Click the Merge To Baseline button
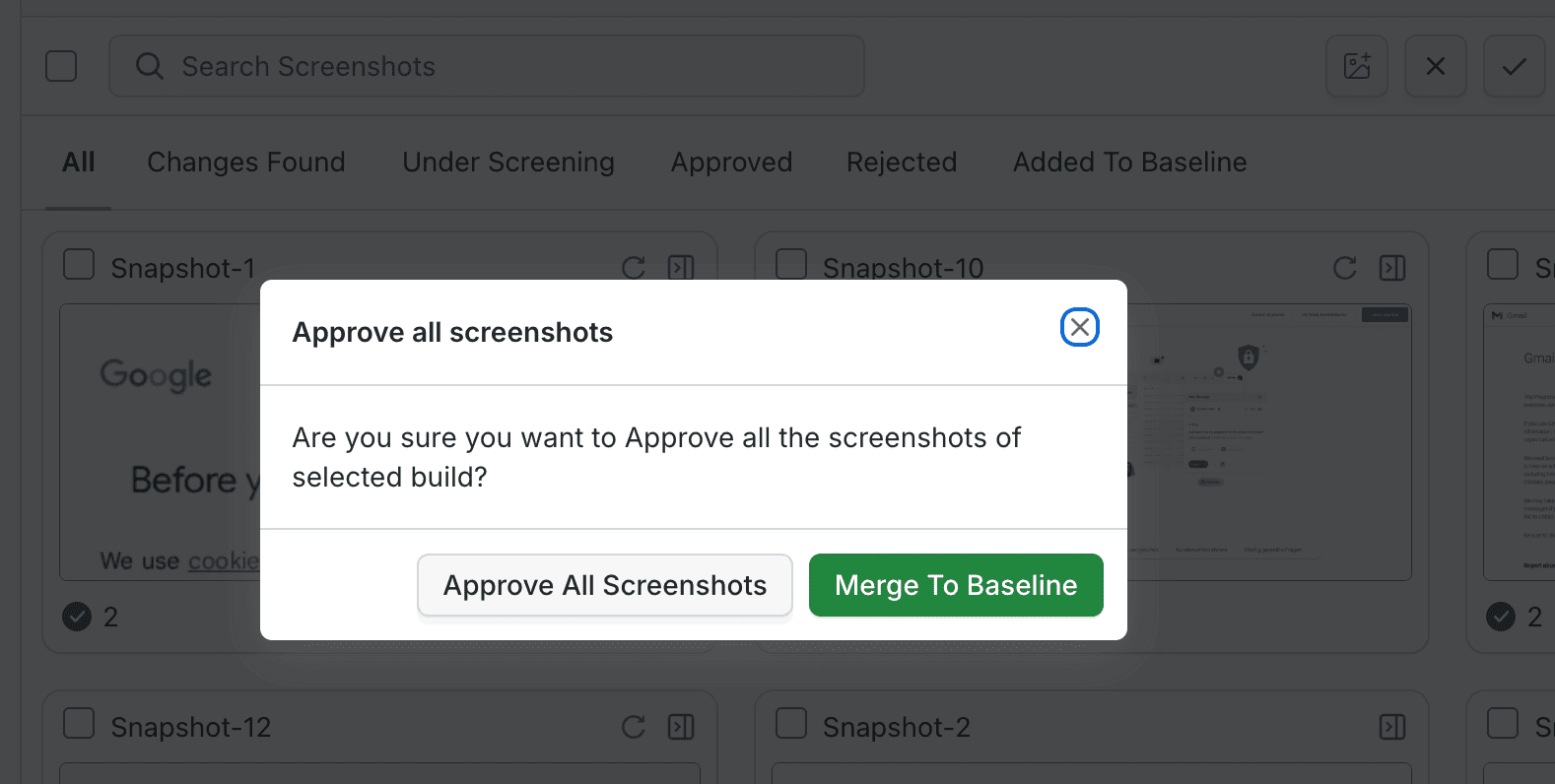Screen dimensions: 1555x784 pos(955,585)
